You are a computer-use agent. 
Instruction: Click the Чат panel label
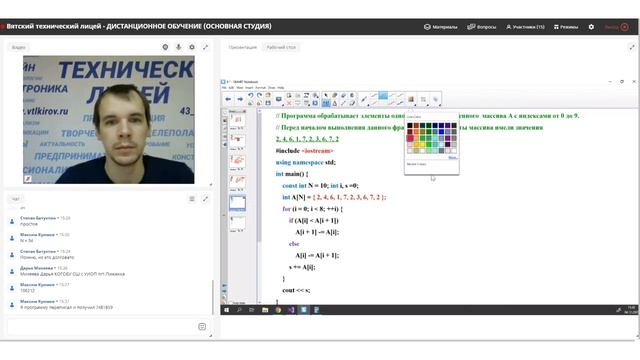coord(16,199)
